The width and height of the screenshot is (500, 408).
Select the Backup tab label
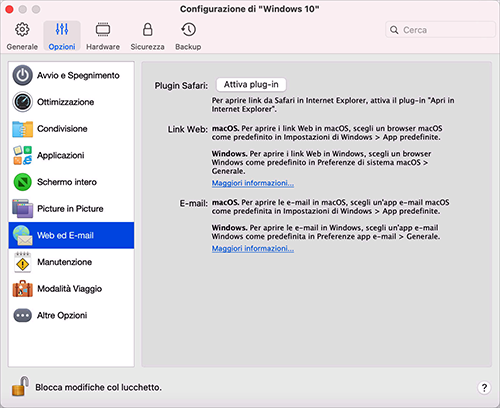pos(188,47)
